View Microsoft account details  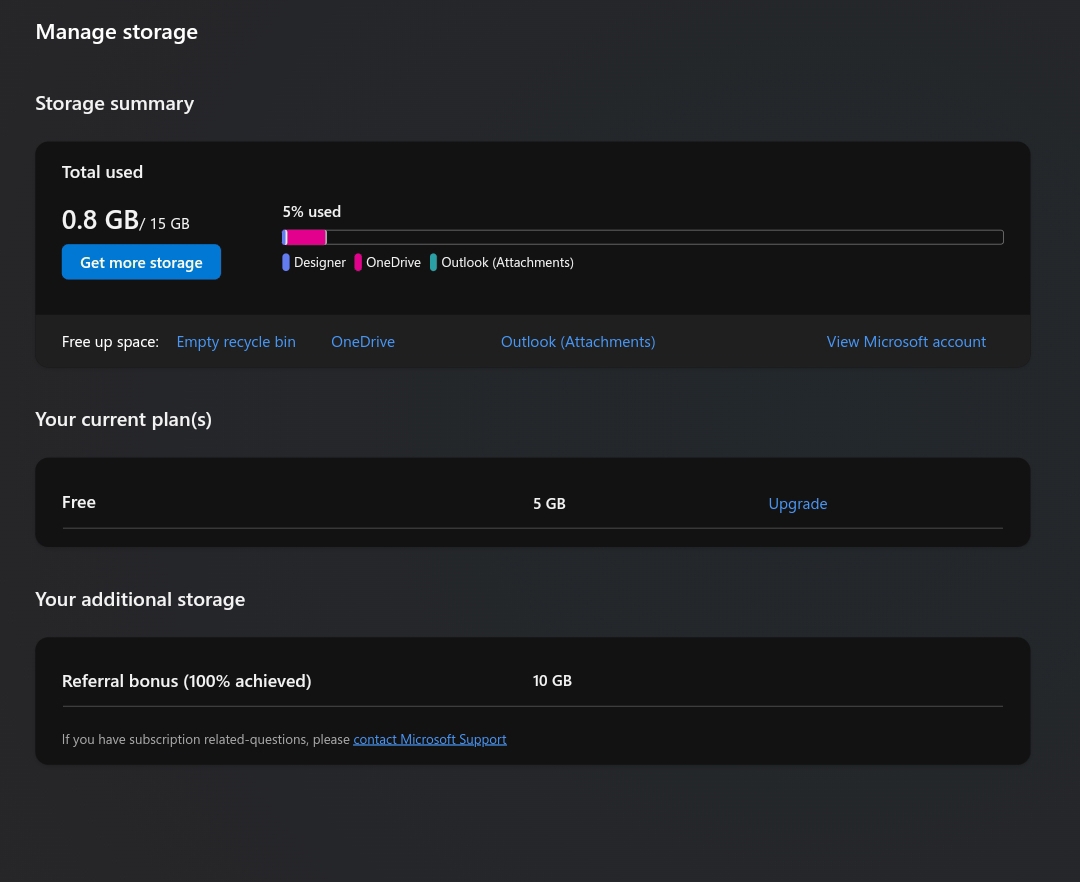click(905, 341)
